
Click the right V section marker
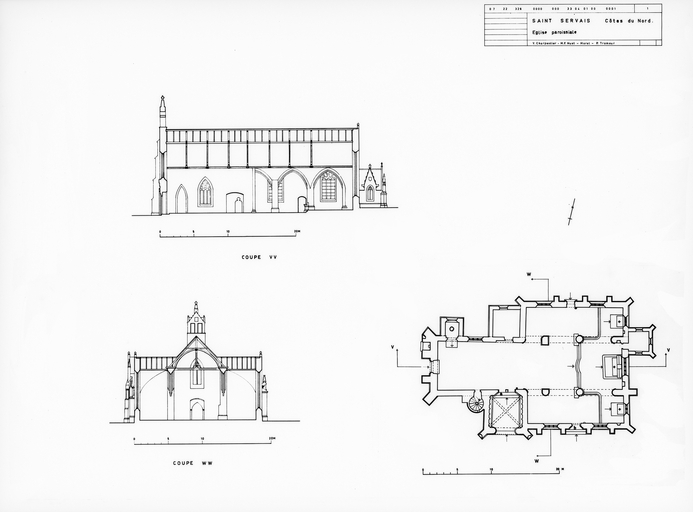(667, 348)
